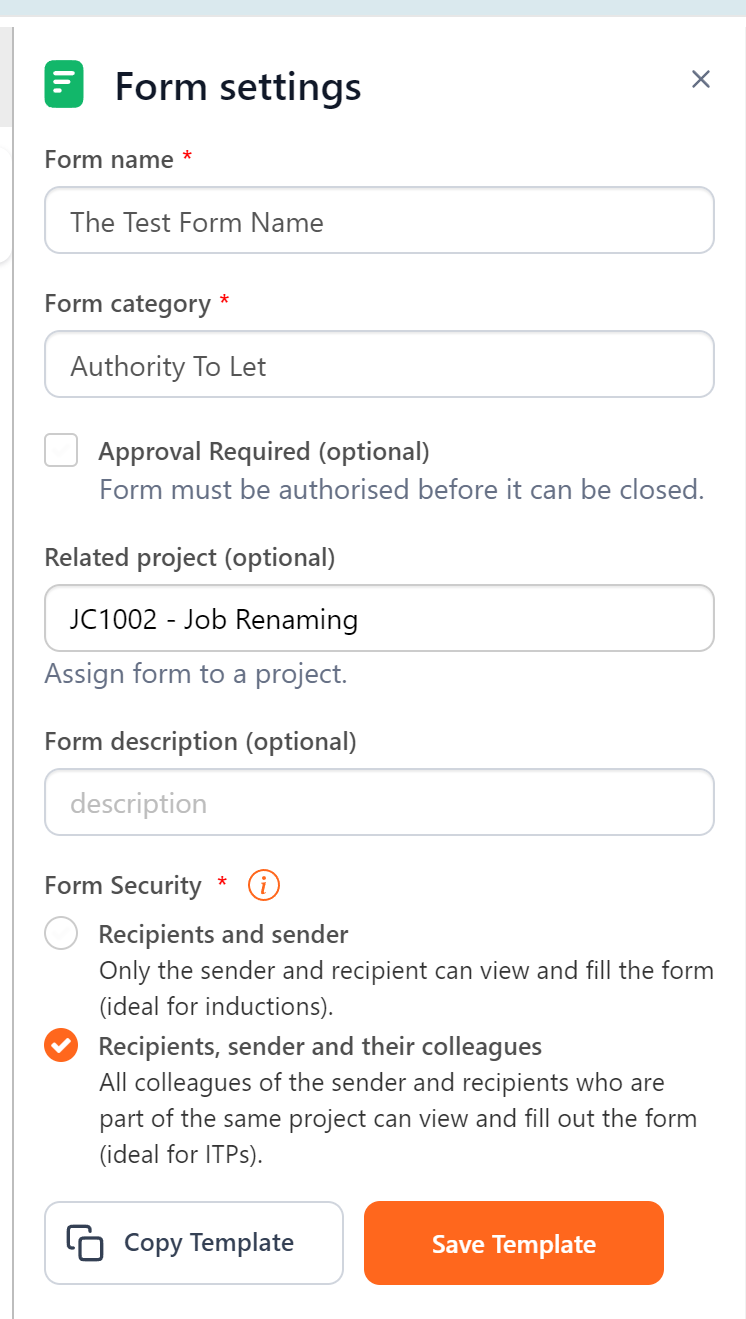Toggle Approval Required by clicking its label
746x1319 pixels.
[264, 451]
